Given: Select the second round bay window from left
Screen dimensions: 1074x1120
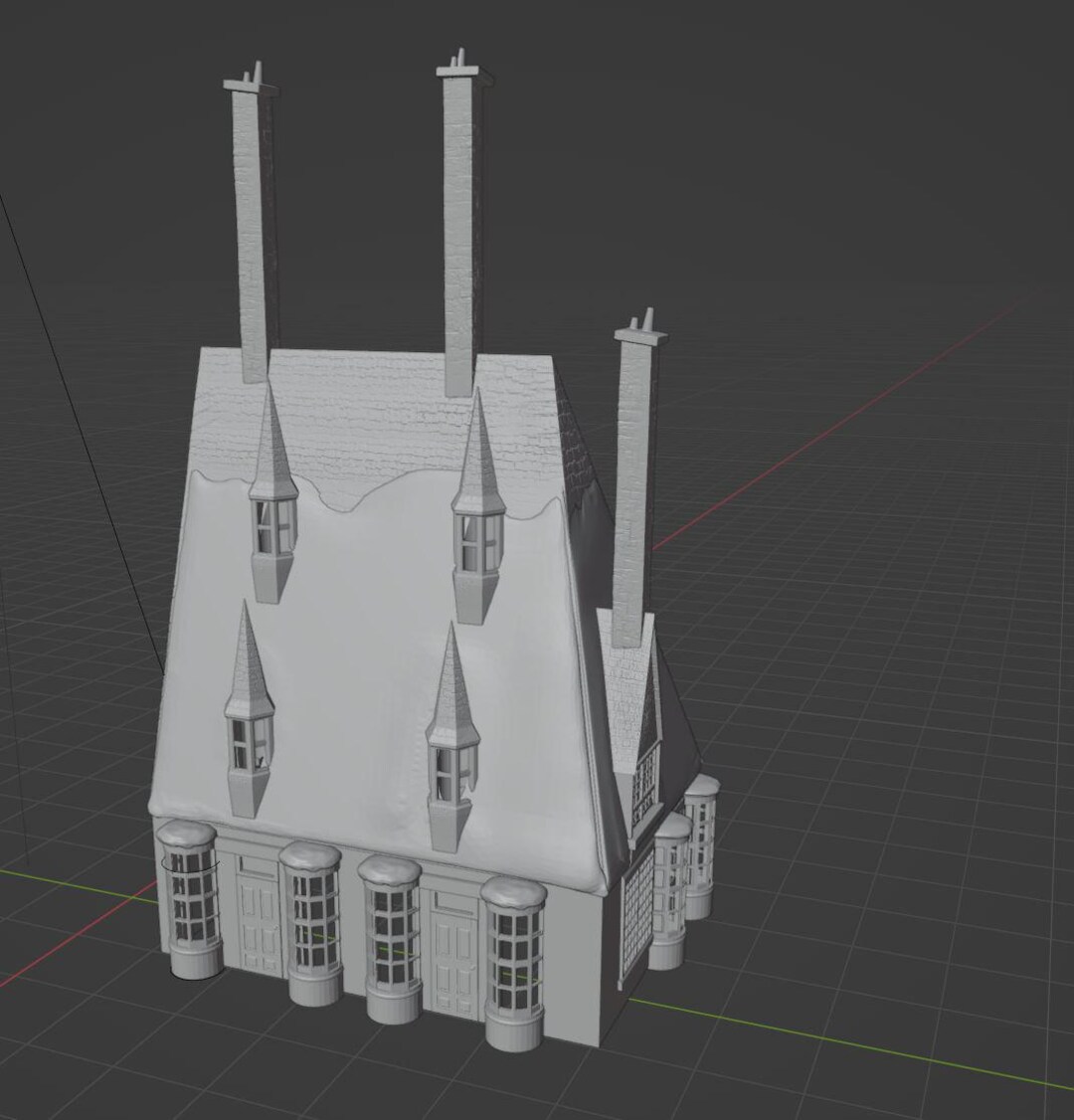Looking at the screenshot, I should 312,923.
